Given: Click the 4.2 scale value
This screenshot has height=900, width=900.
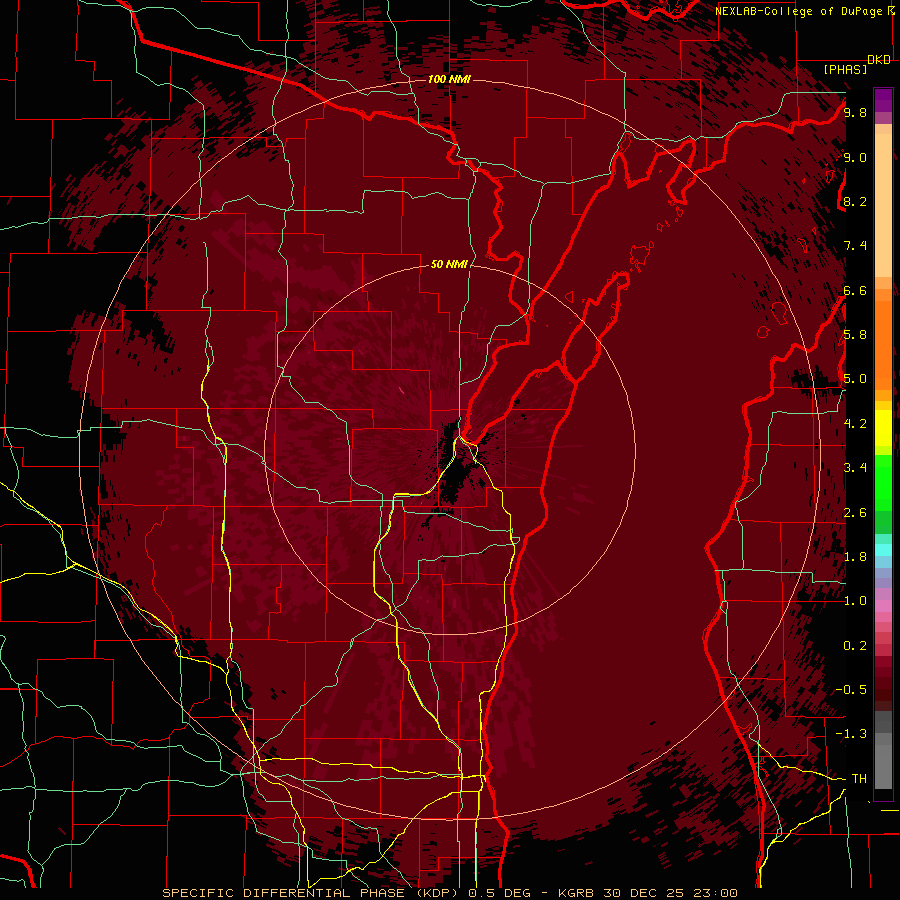Looking at the screenshot, I should (855, 424).
